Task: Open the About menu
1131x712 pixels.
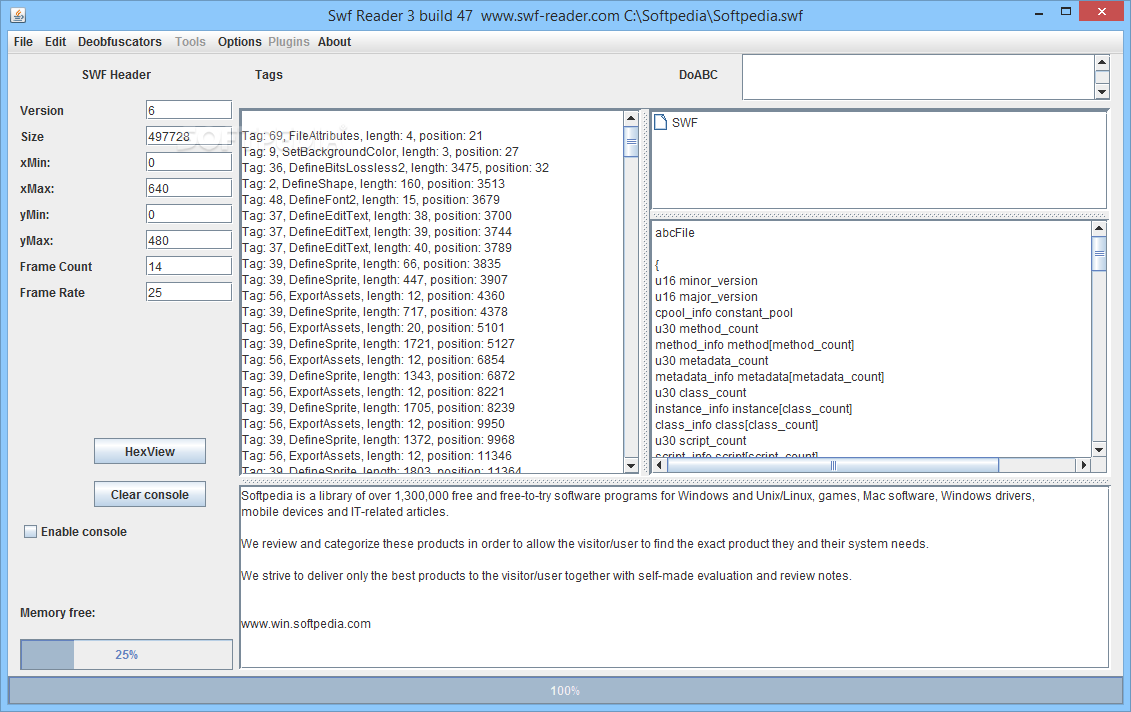Action: coord(335,42)
